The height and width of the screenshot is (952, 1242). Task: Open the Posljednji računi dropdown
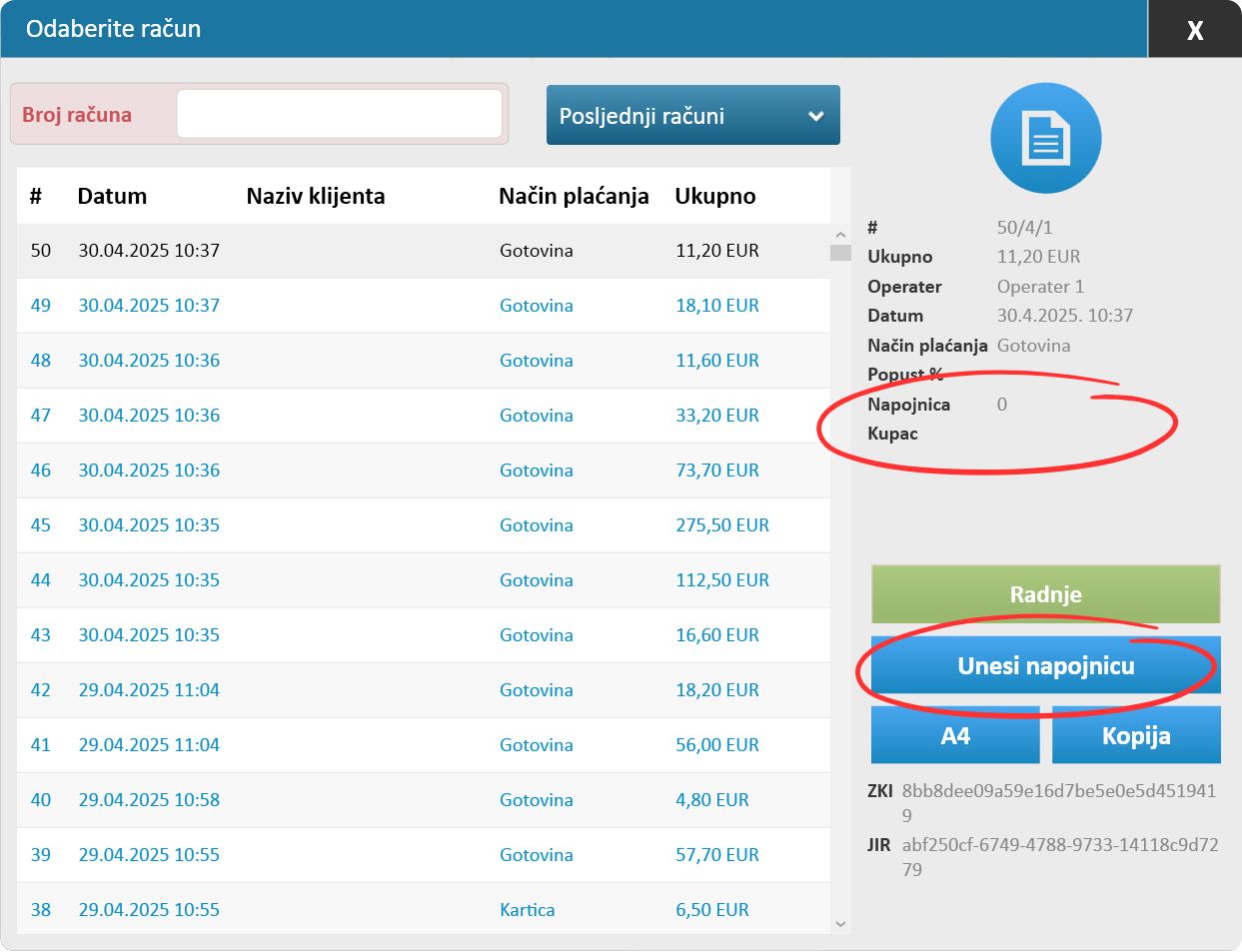pyautogui.click(x=692, y=116)
